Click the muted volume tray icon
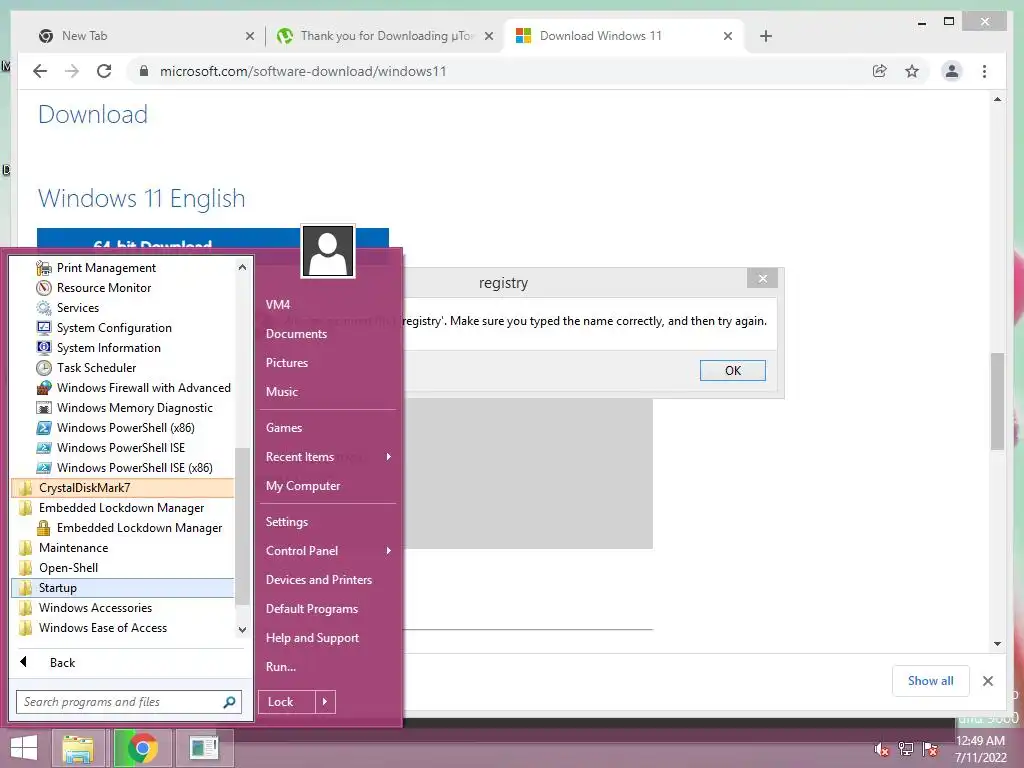This screenshot has height=768, width=1024. [x=881, y=750]
